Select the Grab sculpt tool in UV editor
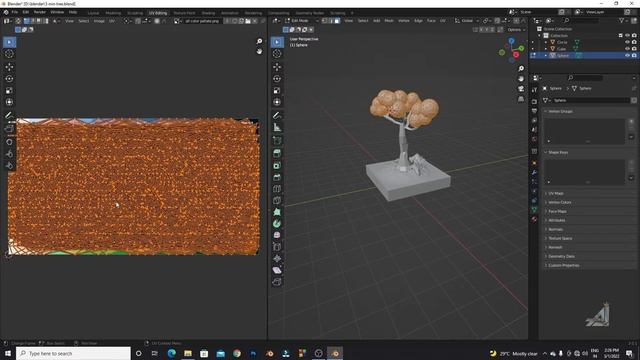 pyautogui.click(x=9, y=142)
